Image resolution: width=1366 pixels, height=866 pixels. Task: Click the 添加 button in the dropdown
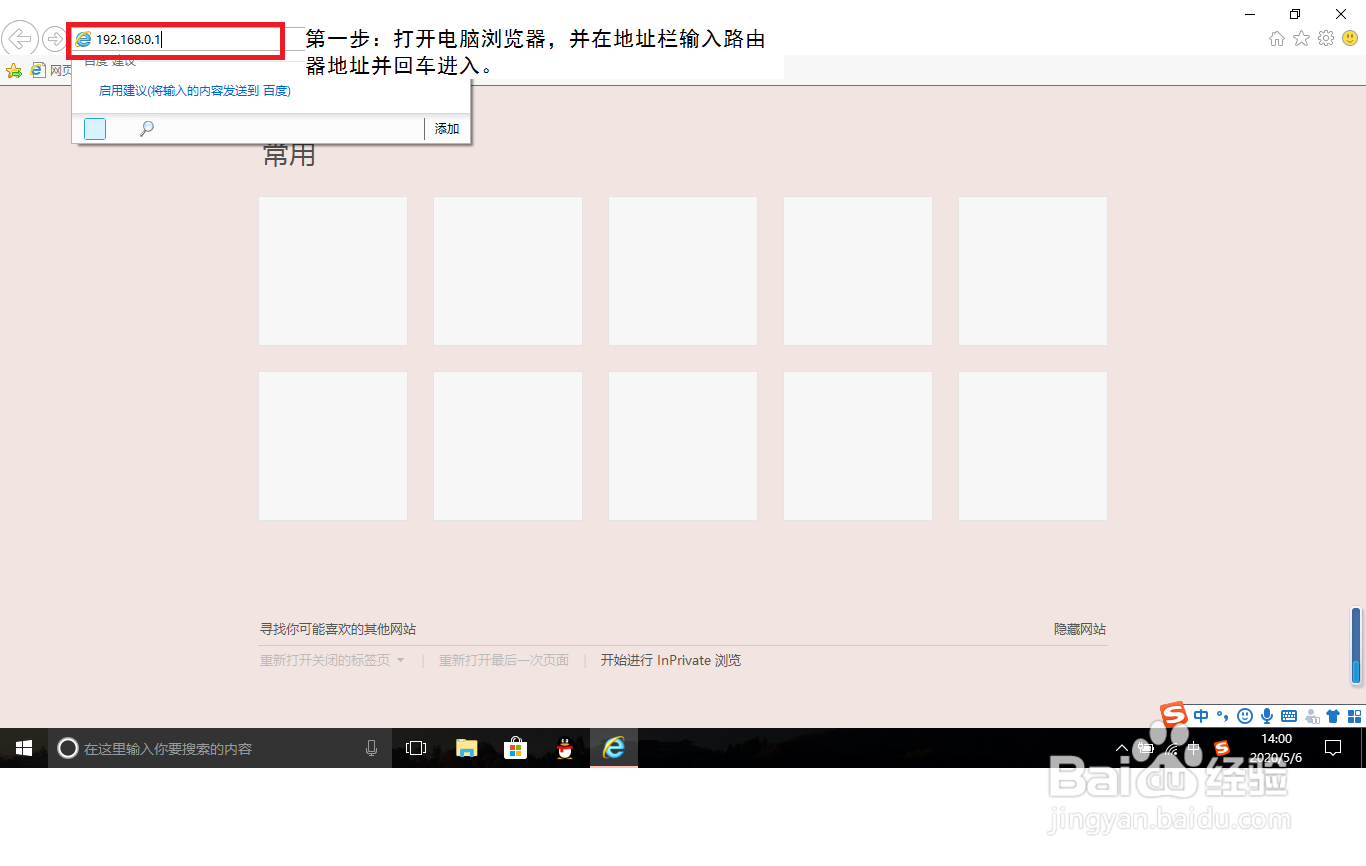[446, 128]
